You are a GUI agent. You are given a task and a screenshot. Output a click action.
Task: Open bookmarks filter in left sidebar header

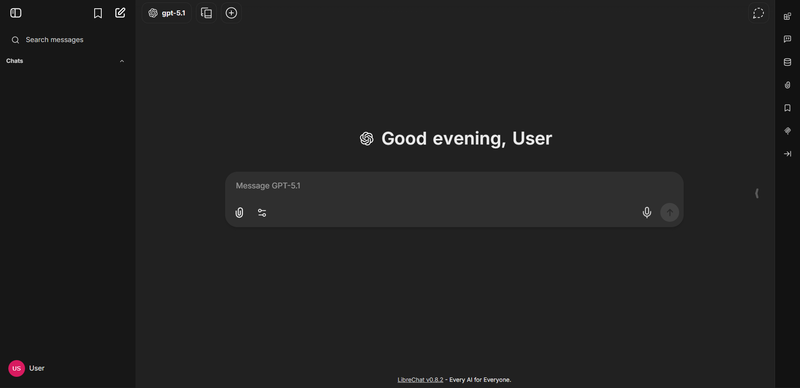pos(97,13)
